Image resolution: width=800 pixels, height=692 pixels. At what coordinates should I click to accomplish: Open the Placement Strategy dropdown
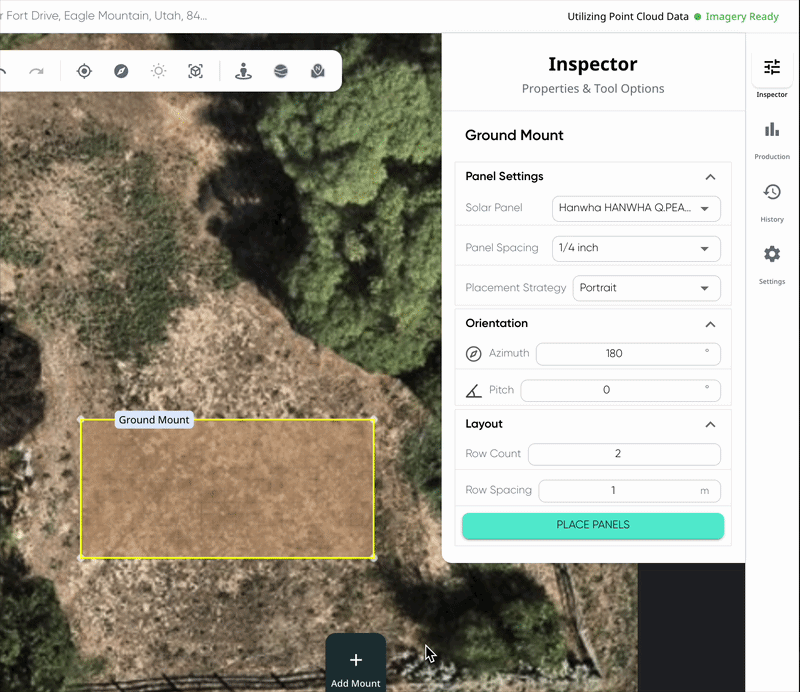pyautogui.click(x=646, y=288)
